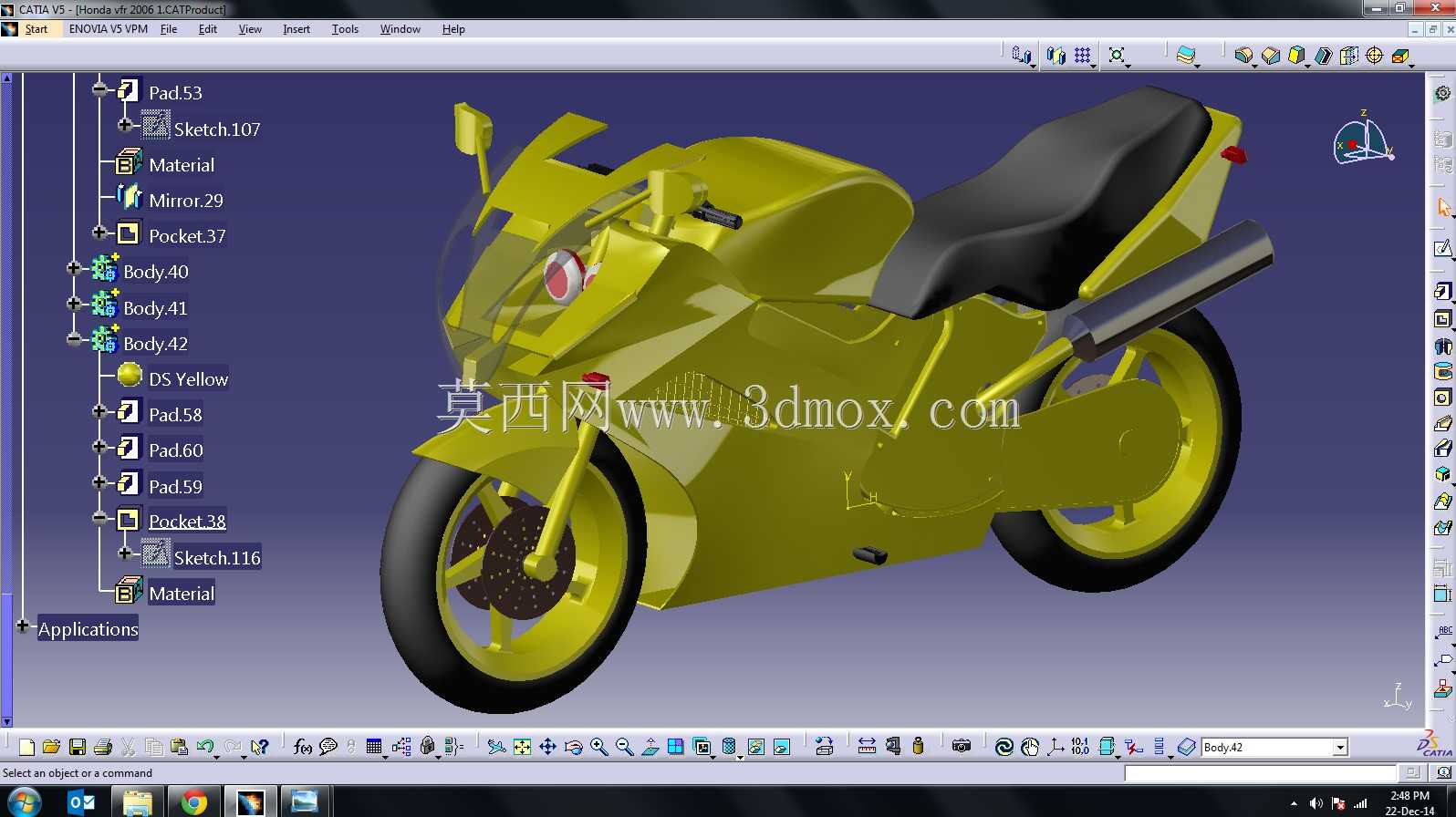Select the Chamfer tool
The image size is (1456, 817).
tap(1271, 56)
